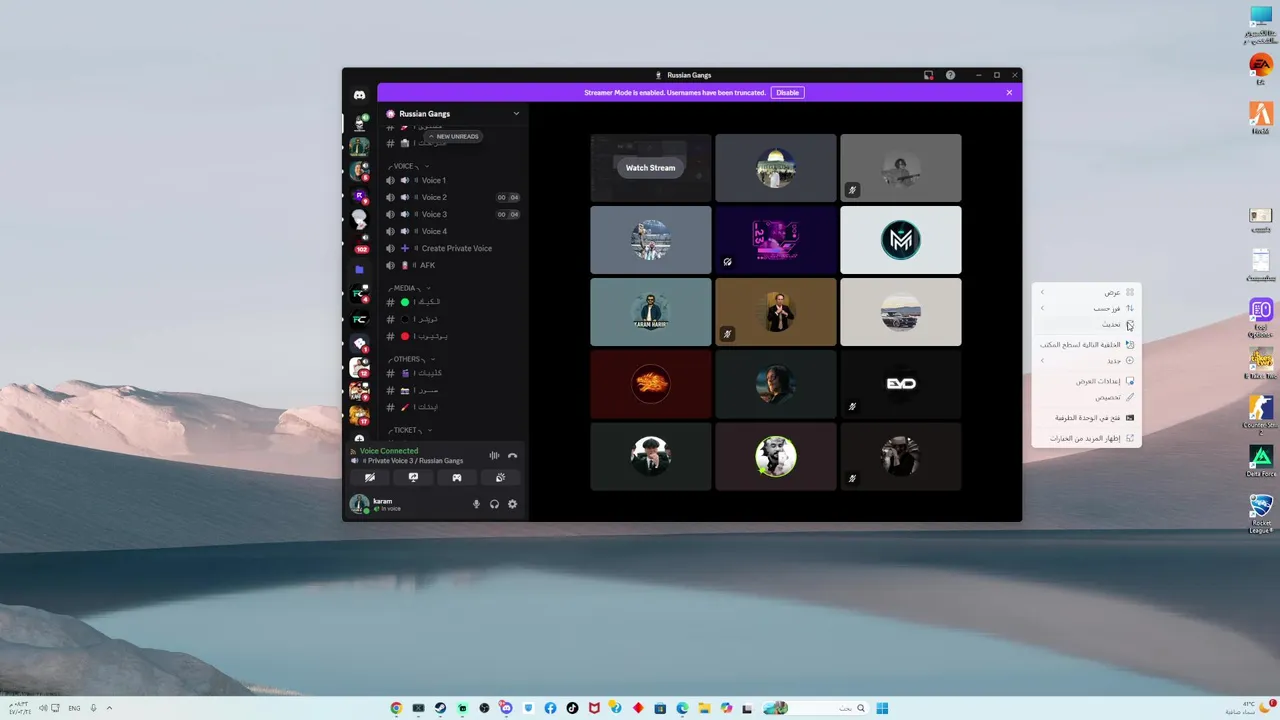
Task: Open Discord user settings gear
Action: (x=512, y=504)
